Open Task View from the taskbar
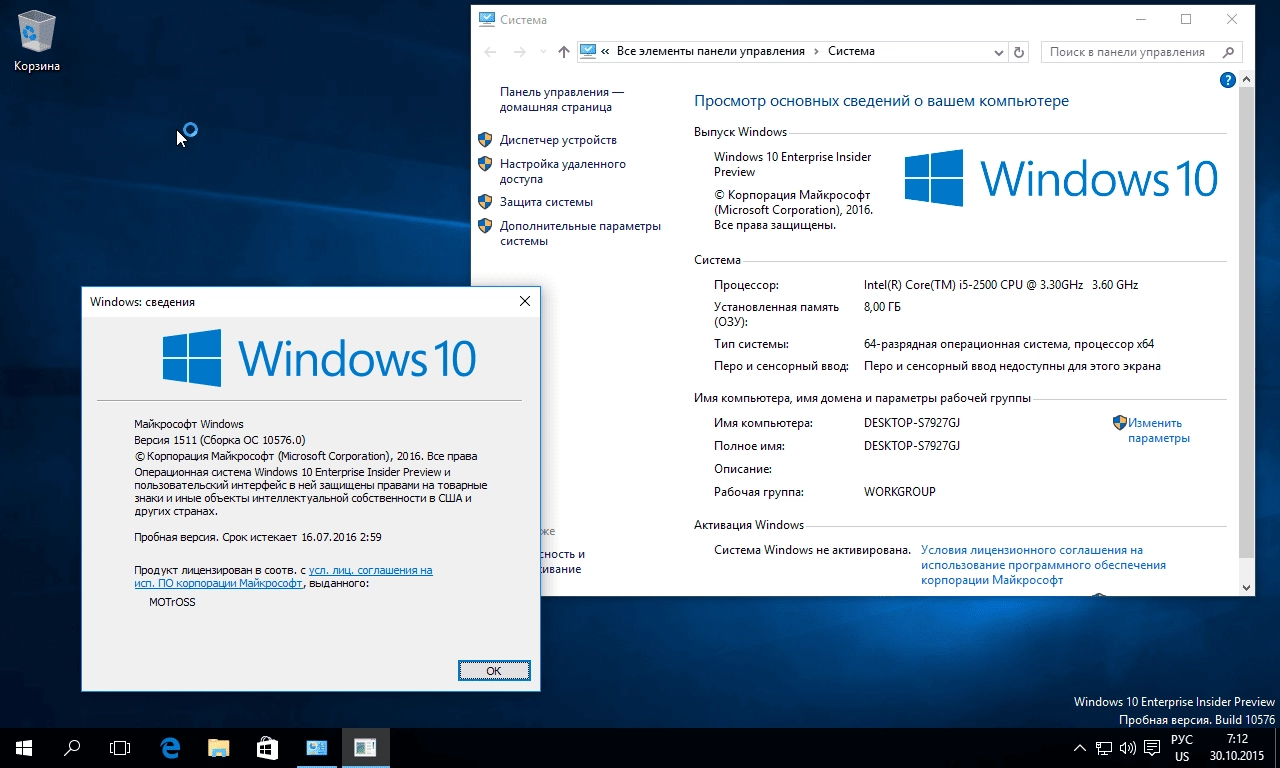The height and width of the screenshot is (768, 1280). pyautogui.click(x=120, y=747)
